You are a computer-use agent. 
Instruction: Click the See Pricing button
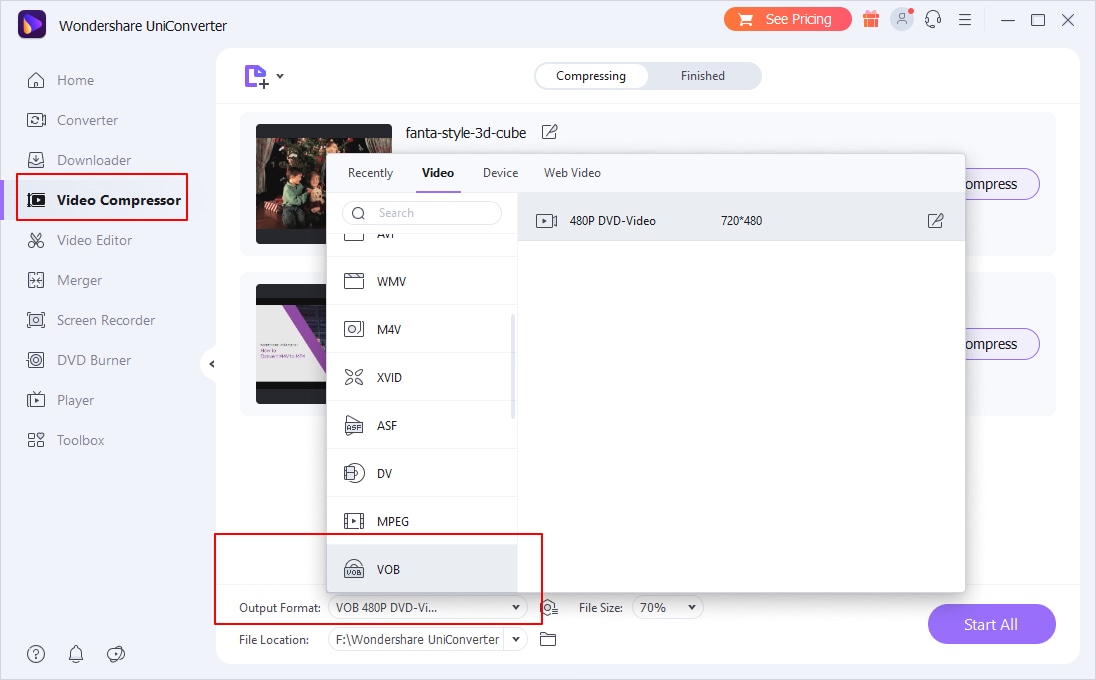click(x=788, y=19)
